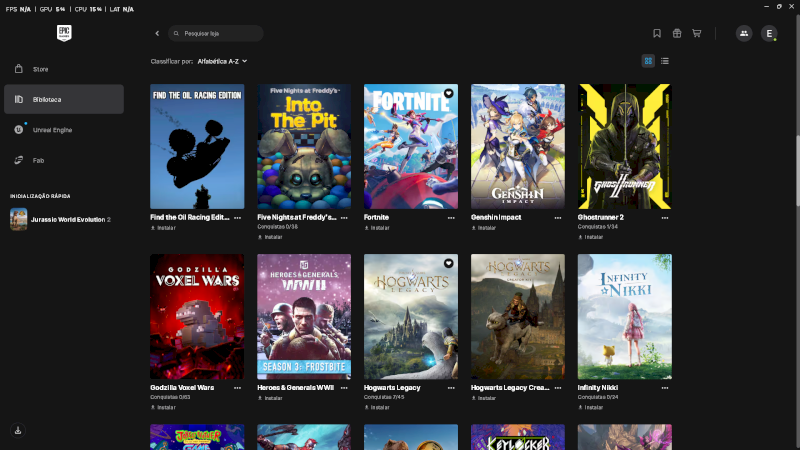
Task: Open more options for Godzilla Voxel Wars
Action: click(x=237, y=388)
